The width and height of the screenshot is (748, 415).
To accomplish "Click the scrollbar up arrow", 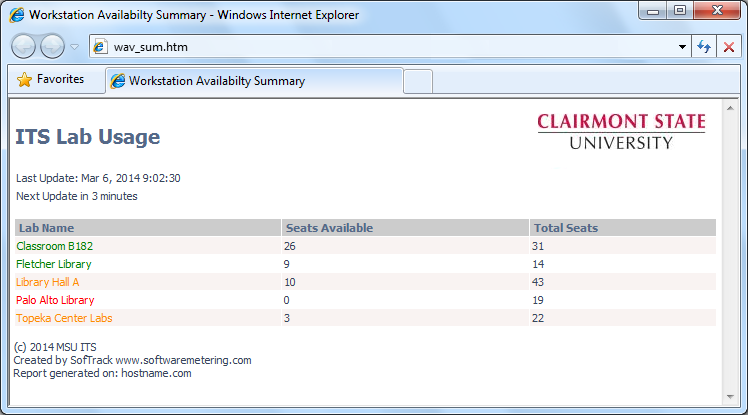I will [730, 108].
